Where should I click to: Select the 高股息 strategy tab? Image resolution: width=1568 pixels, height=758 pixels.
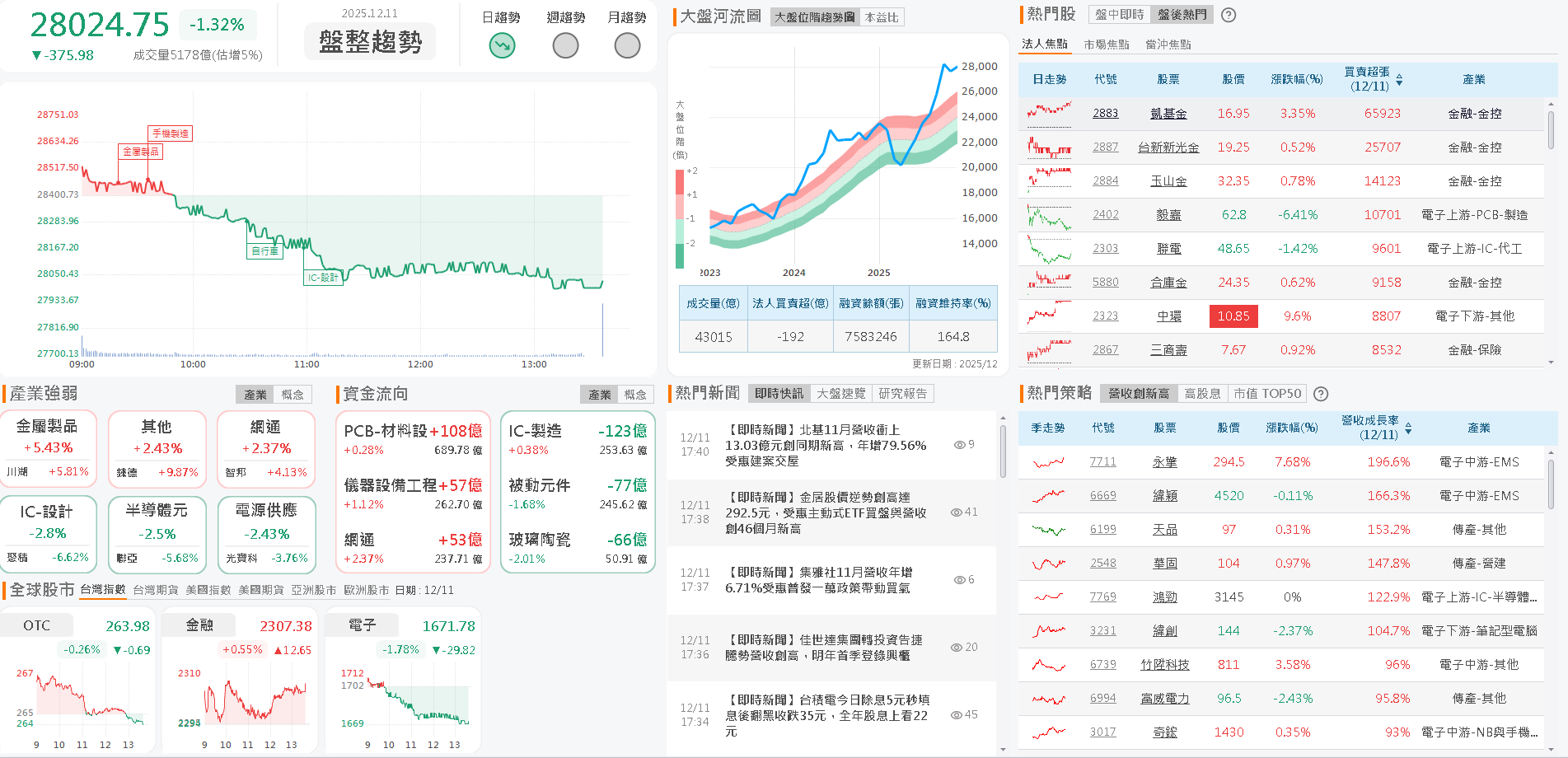point(1202,394)
